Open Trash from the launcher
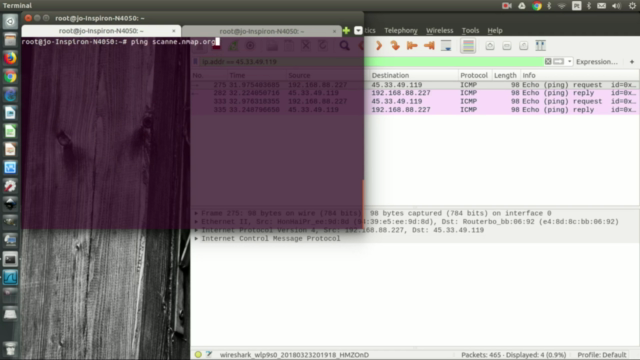640x360 pixels. [x=10, y=348]
